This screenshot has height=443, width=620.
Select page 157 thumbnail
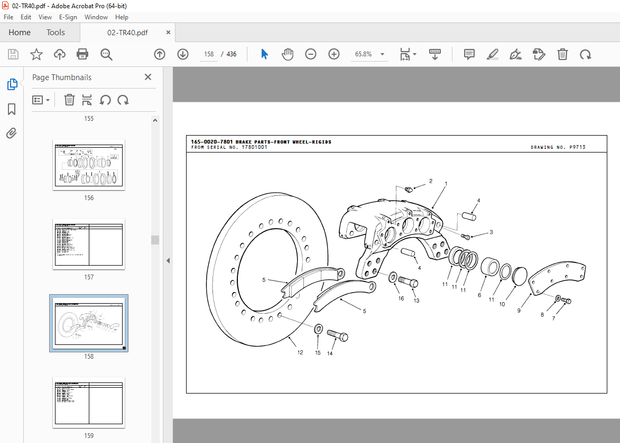(x=89, y=244)
